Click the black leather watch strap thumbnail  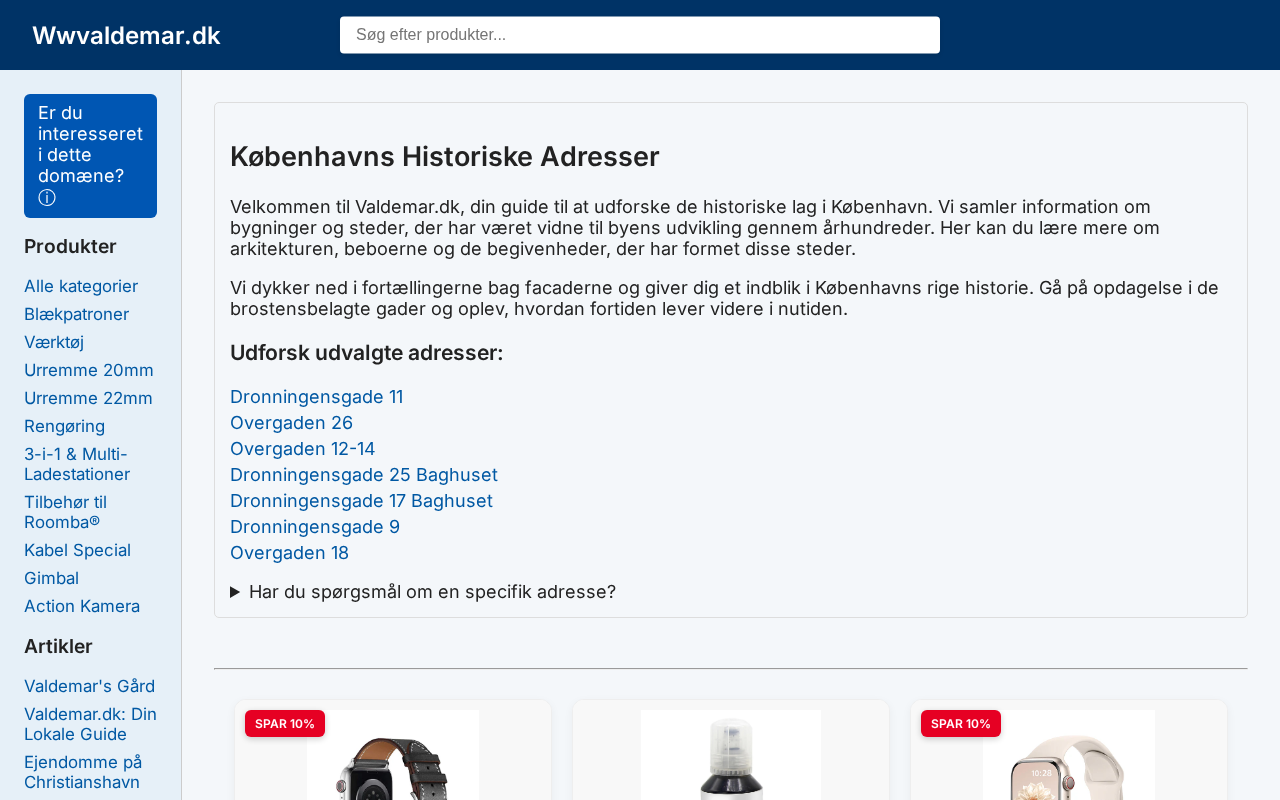coord(393,755)
